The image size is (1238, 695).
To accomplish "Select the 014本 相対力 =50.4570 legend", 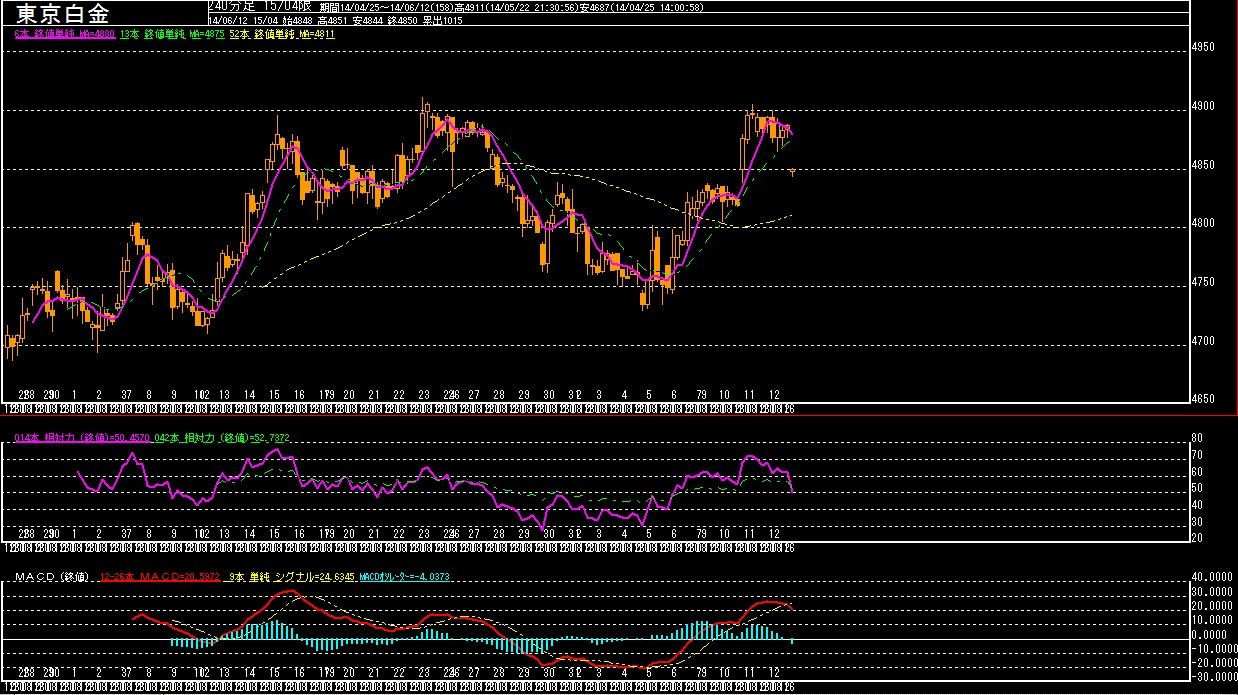I will coord(82,438).
